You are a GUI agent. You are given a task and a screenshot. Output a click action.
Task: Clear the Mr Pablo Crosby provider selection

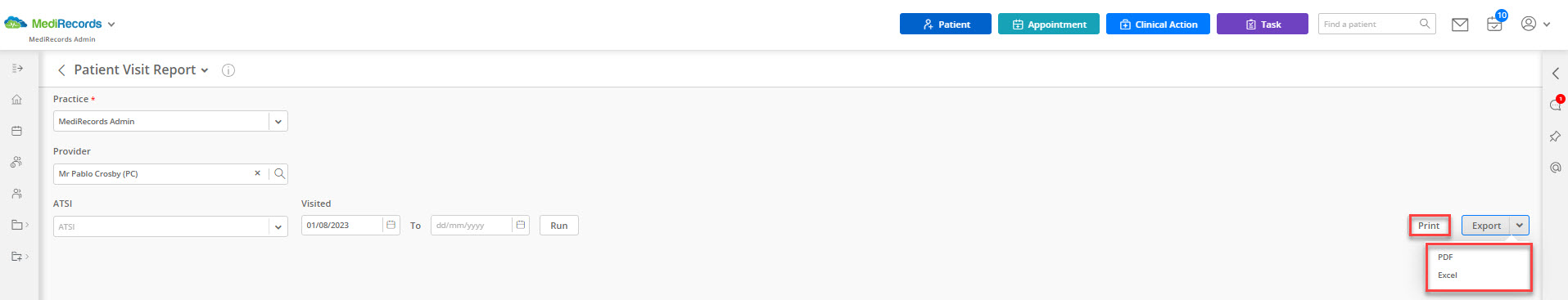pyautogui.click(x=257, y=173)
